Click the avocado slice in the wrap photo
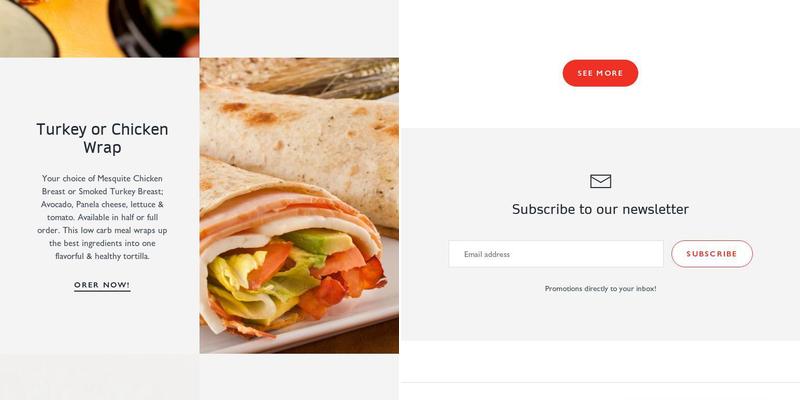This screenshot has height=400, width=800. pyautogui.click(x=319, y=240)
